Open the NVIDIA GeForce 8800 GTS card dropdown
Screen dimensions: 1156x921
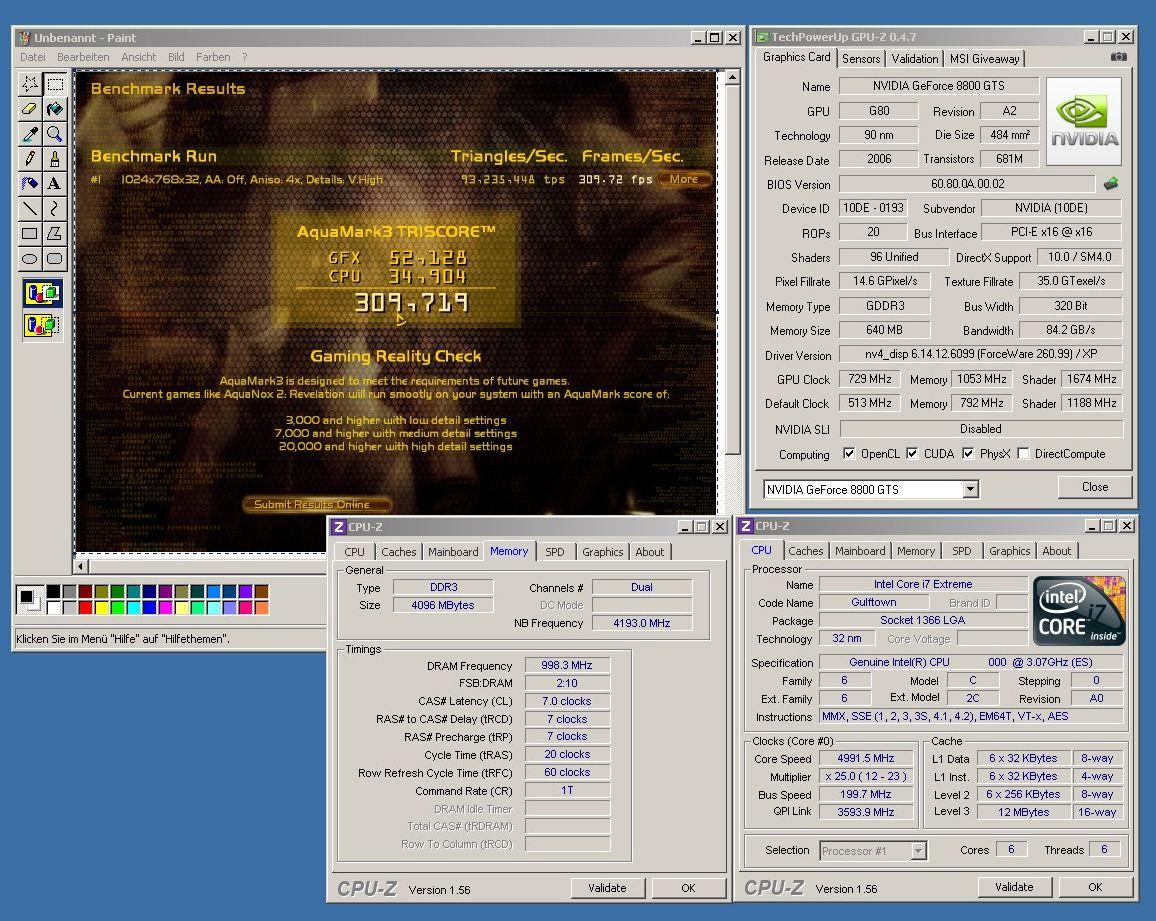(970, 489)
